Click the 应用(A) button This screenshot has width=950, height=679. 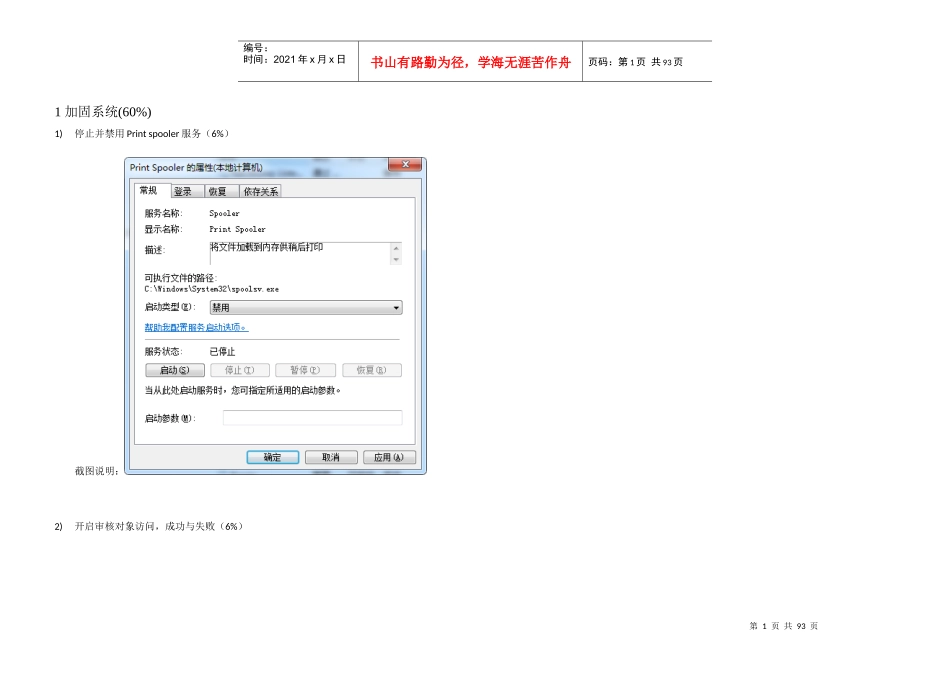pos(389,457)
